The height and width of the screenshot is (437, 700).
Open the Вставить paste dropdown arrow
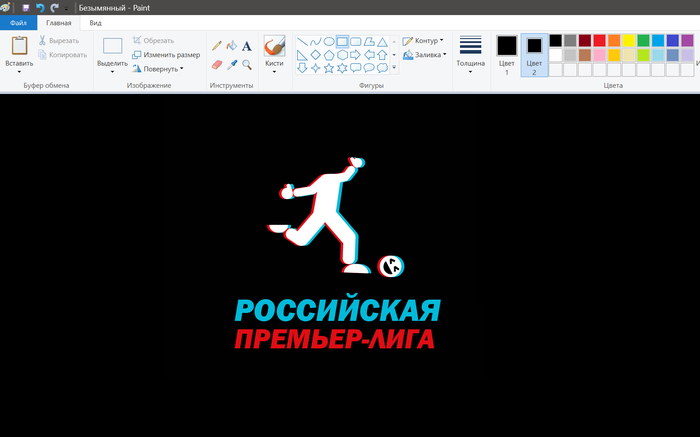pyautogui.click(x=19, y=72)
